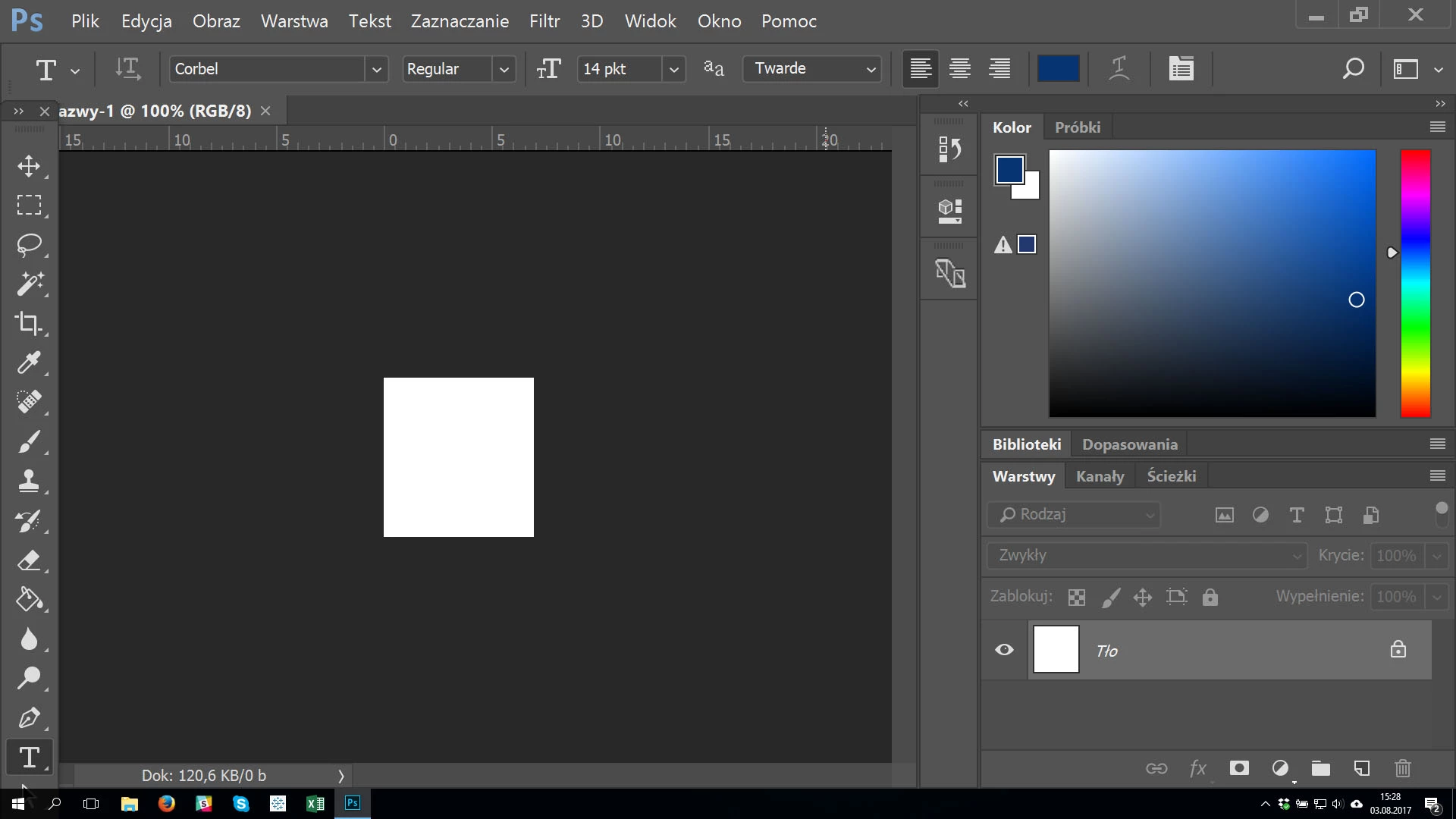The width and height of the screenshot is (1456, 819).
Task: Click the Tło layer thumbnail
Action: (1056, 650)
